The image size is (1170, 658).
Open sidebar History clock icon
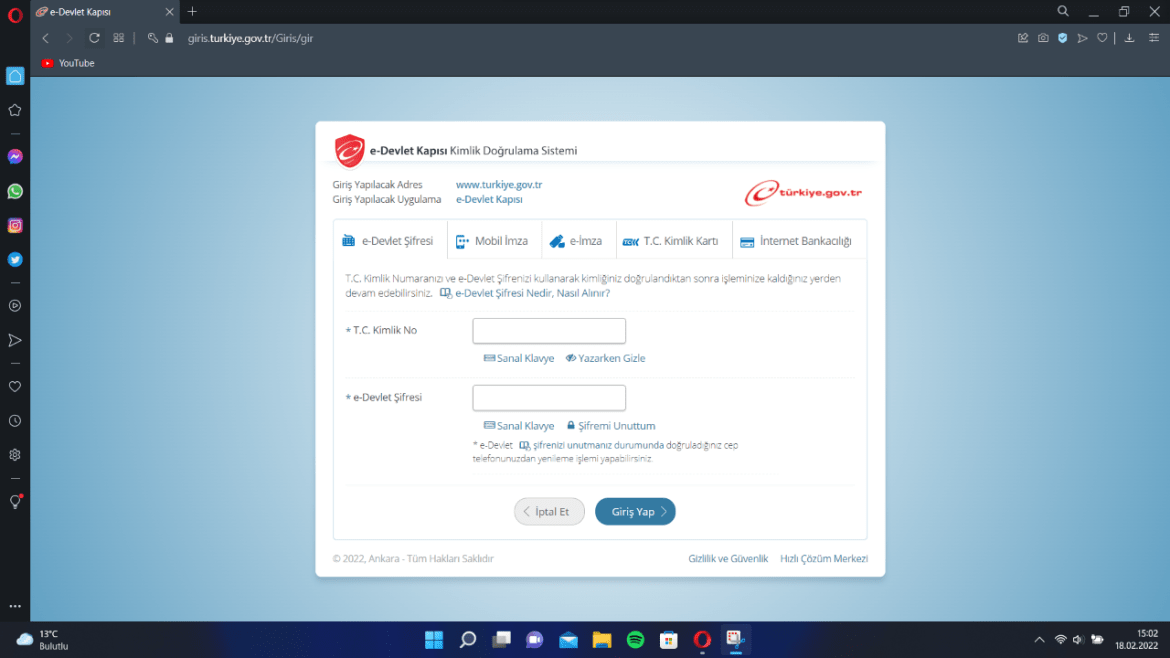[15, 421]
